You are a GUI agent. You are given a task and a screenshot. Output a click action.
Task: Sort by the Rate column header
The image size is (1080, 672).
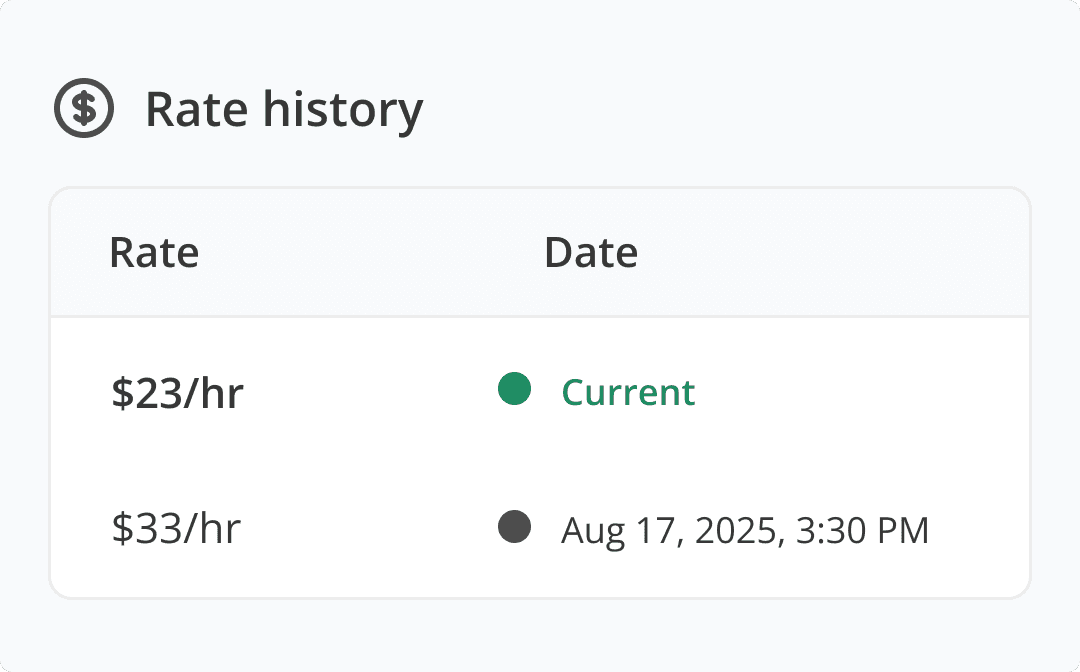[154, 253]
